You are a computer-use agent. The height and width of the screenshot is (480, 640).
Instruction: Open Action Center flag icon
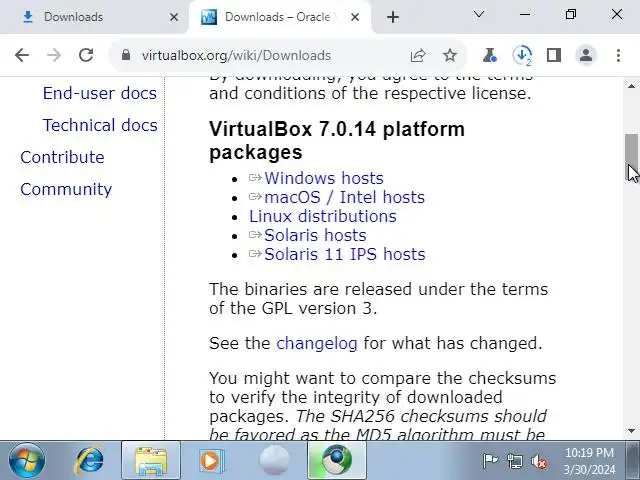[490, 461]
